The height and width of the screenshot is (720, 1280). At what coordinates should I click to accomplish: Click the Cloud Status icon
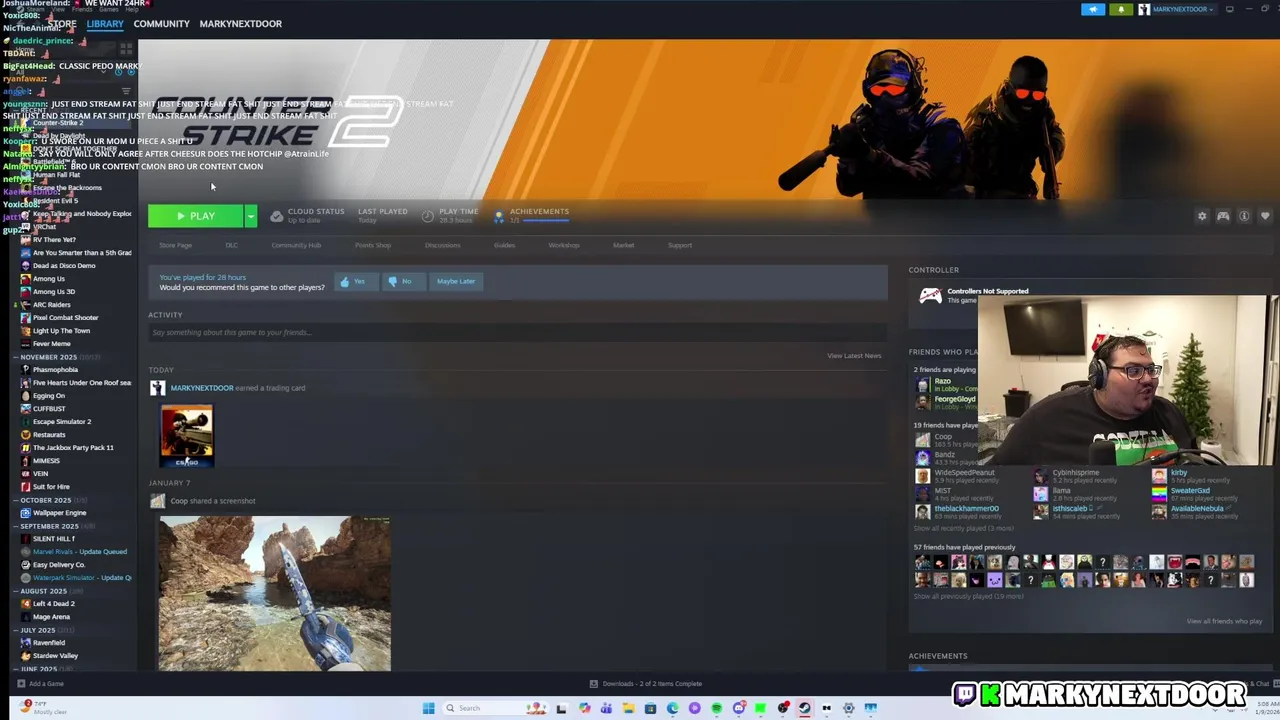277,216
